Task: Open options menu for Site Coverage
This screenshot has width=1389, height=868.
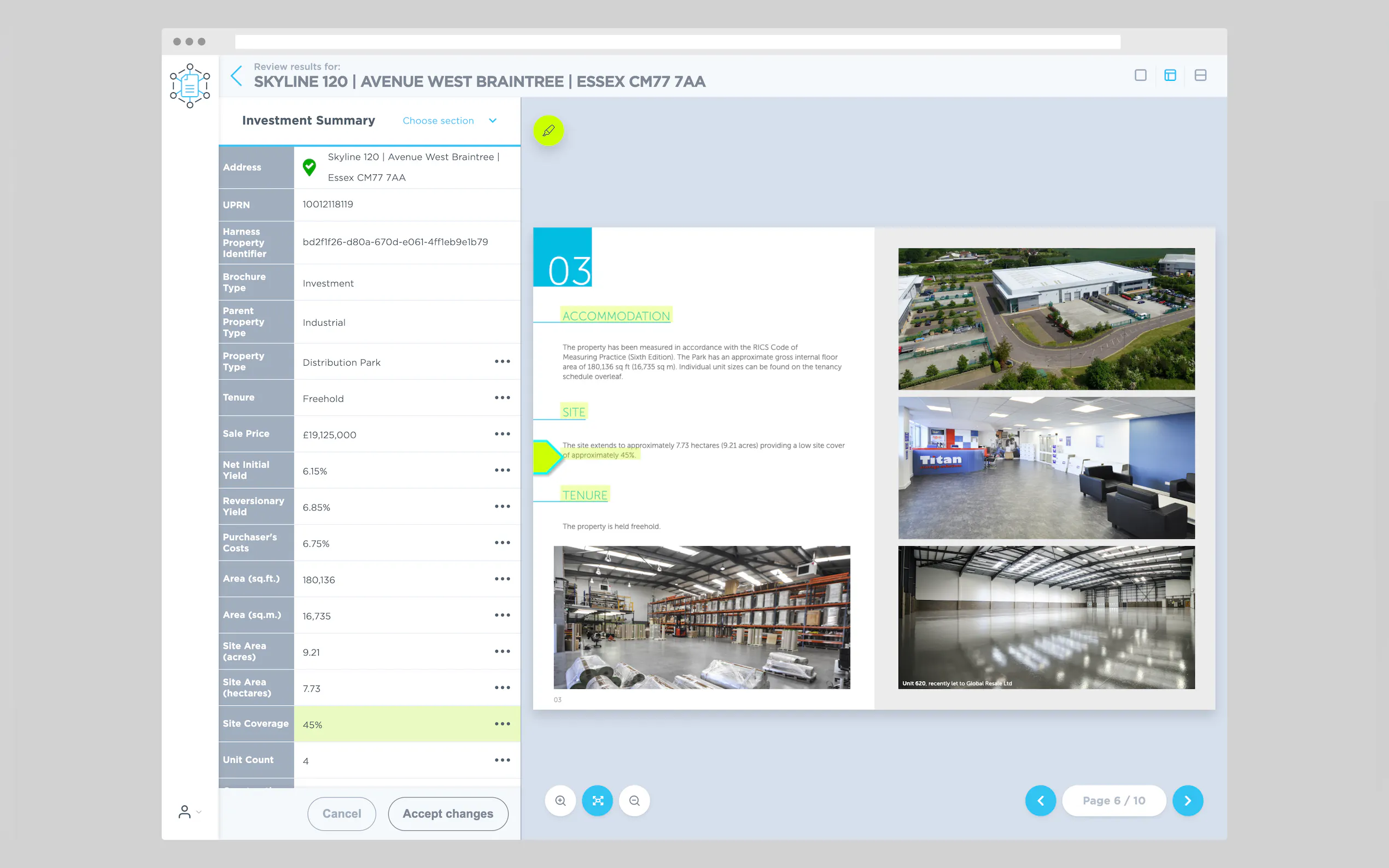Action: [502, 724]
